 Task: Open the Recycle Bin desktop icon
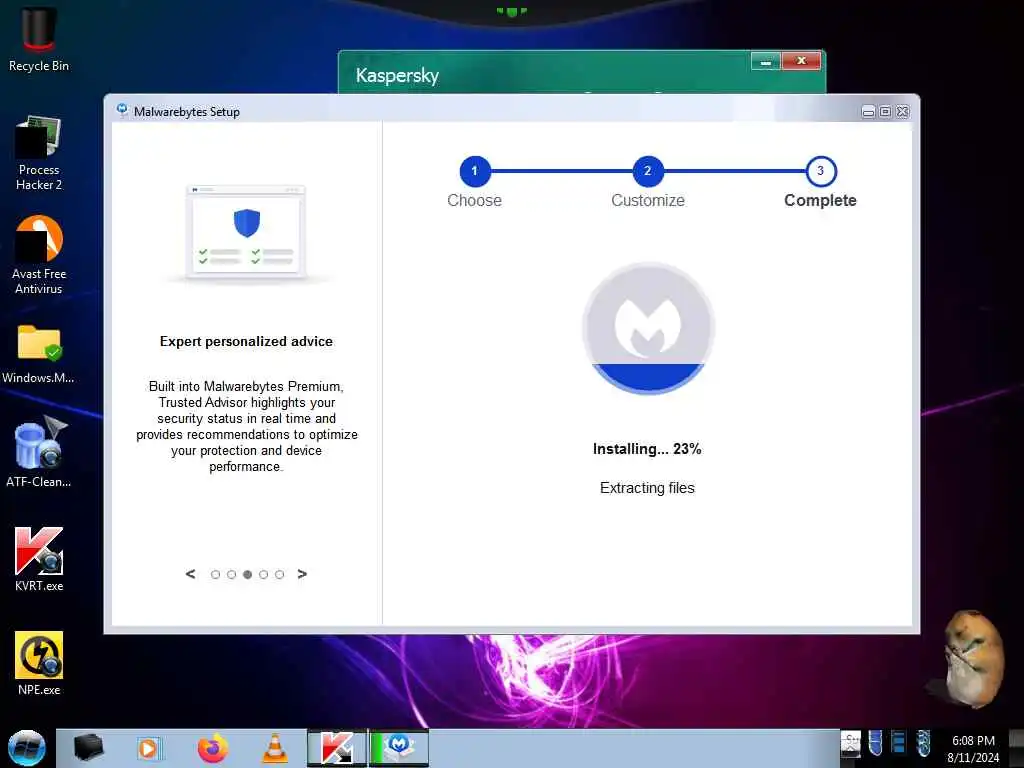coord(39,39)
